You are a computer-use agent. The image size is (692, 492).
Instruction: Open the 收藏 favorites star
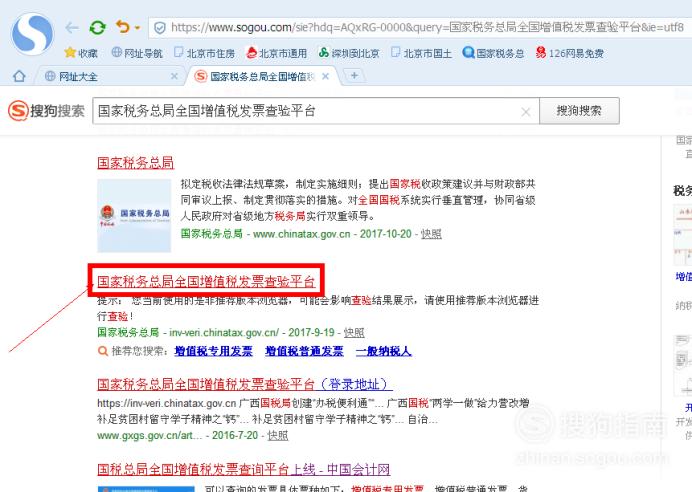[81, 53]
